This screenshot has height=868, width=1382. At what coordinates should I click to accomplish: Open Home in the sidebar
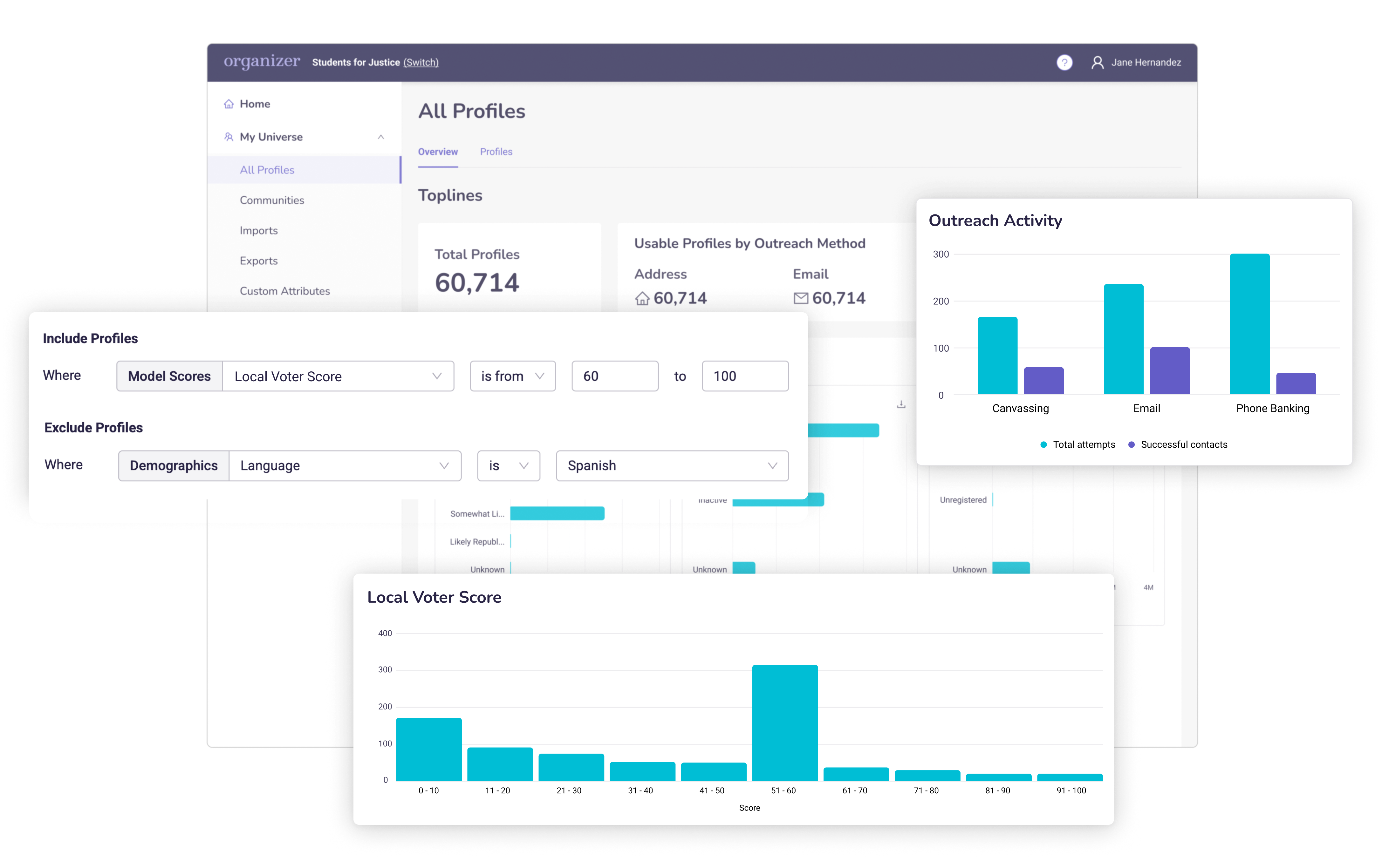pos(255,104)
